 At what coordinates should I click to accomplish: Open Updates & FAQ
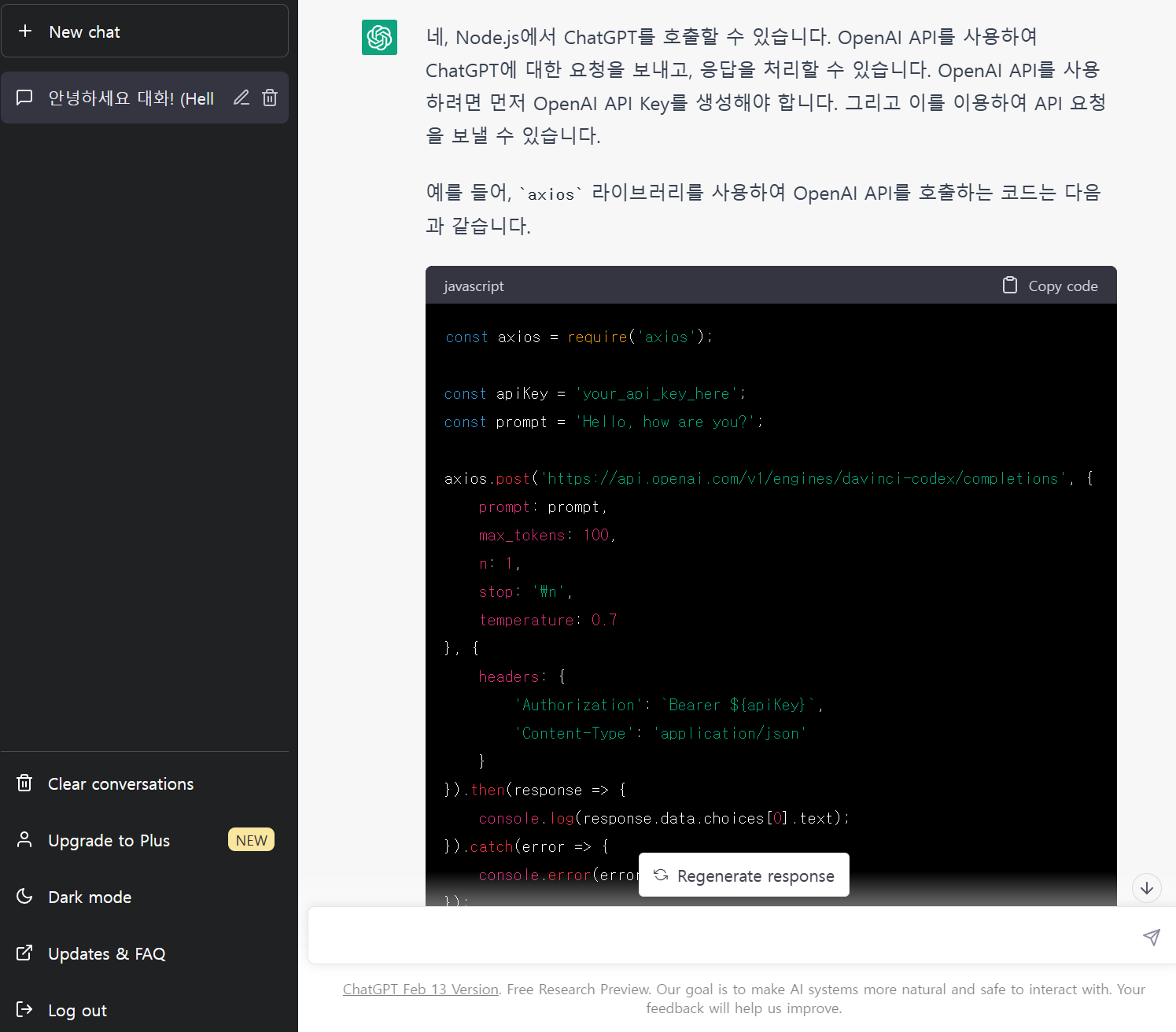coord(145,953)
